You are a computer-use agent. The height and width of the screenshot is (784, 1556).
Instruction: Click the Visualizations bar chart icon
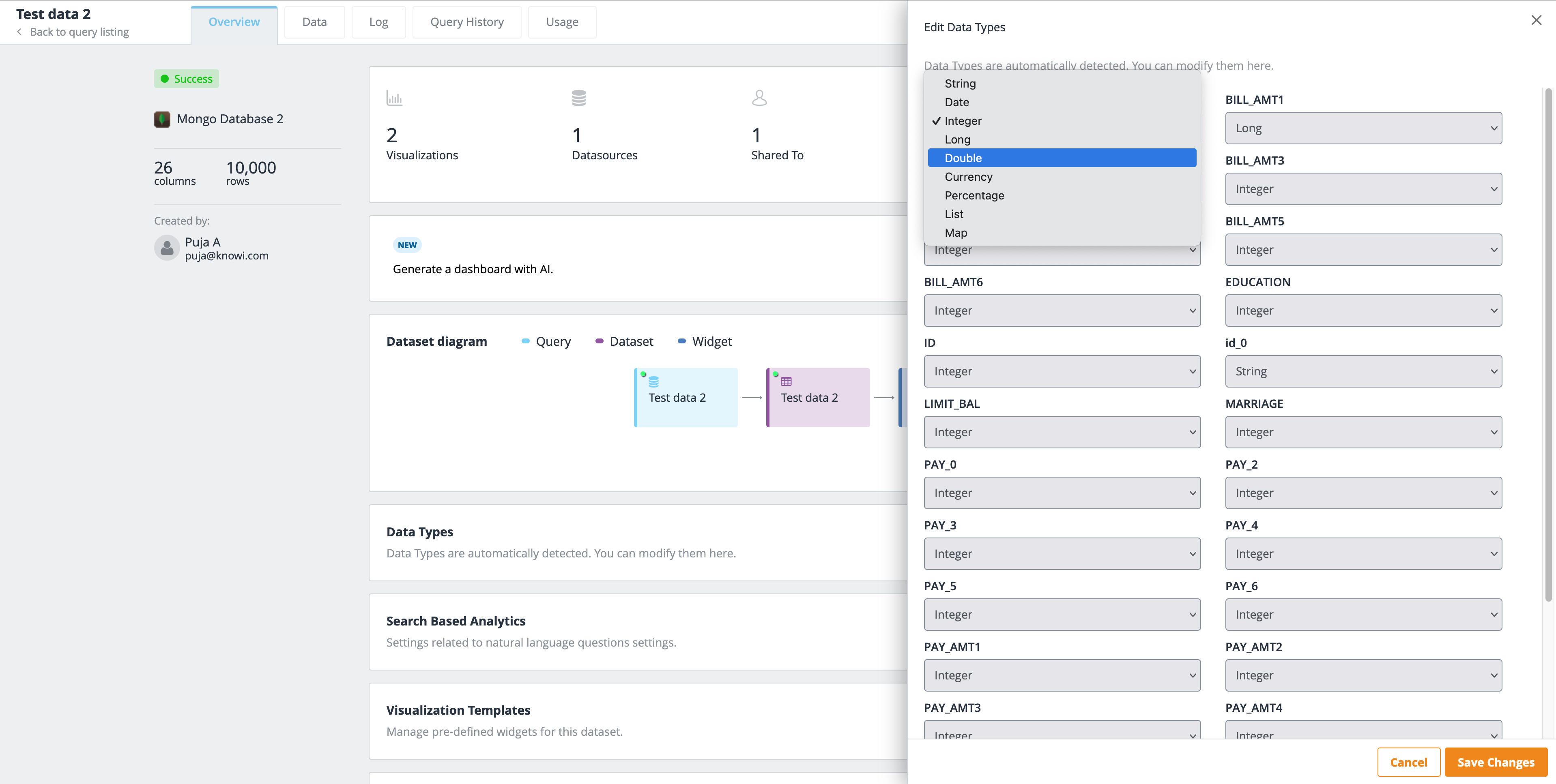click(x=394, y=97)
